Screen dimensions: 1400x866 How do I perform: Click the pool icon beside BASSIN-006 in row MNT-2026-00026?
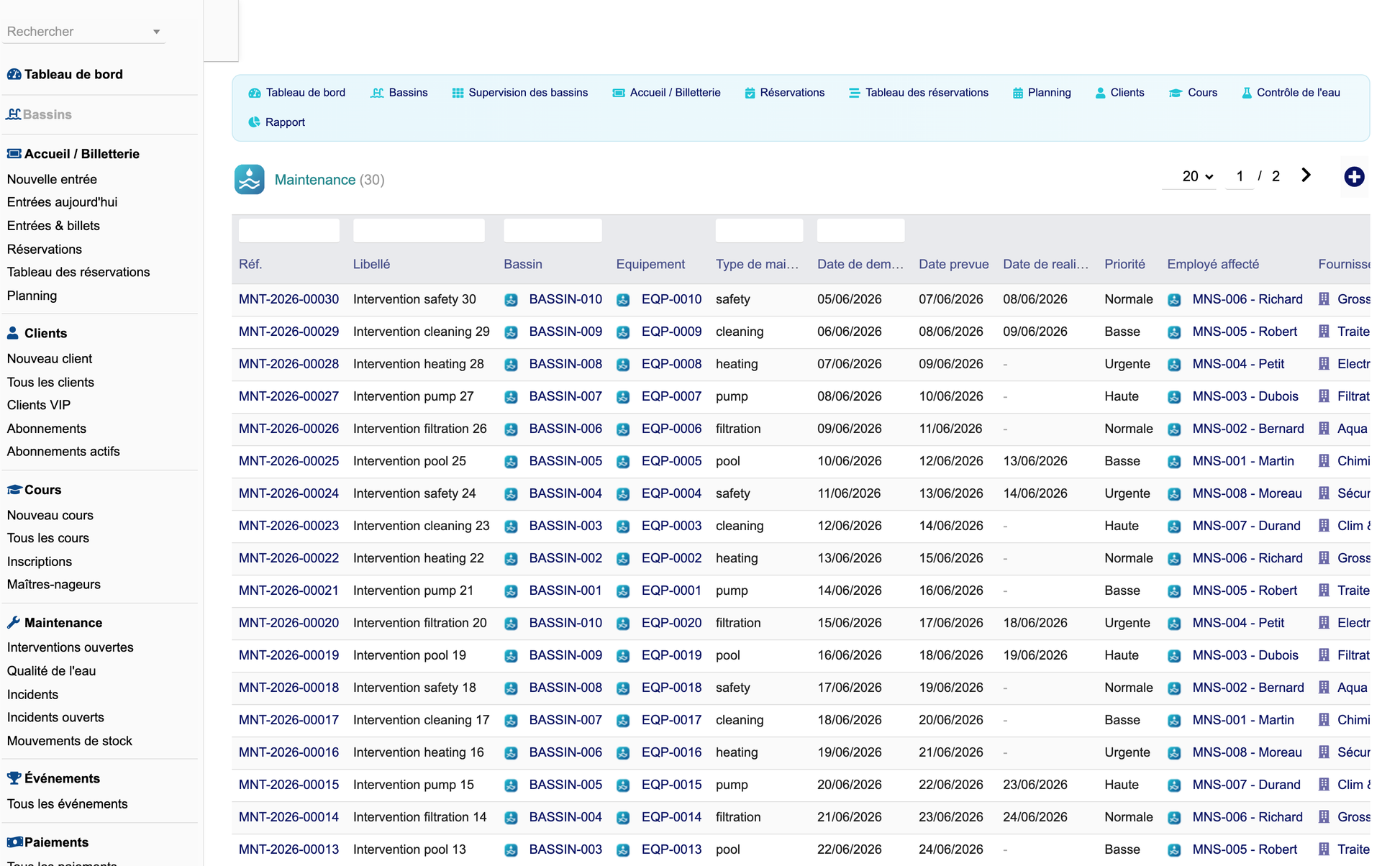click(x=511, y=429)
